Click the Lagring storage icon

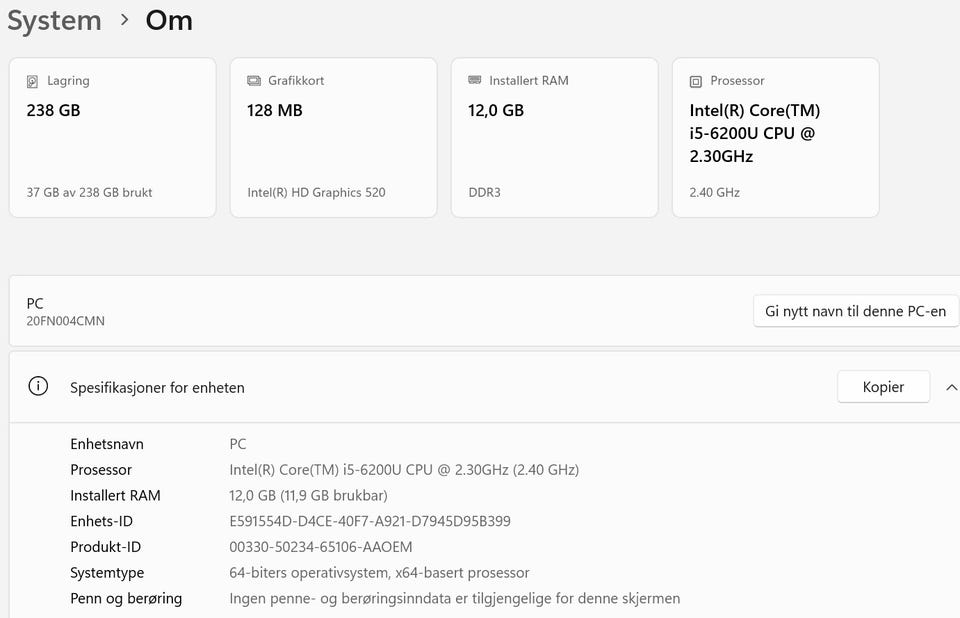coord(33,81)
